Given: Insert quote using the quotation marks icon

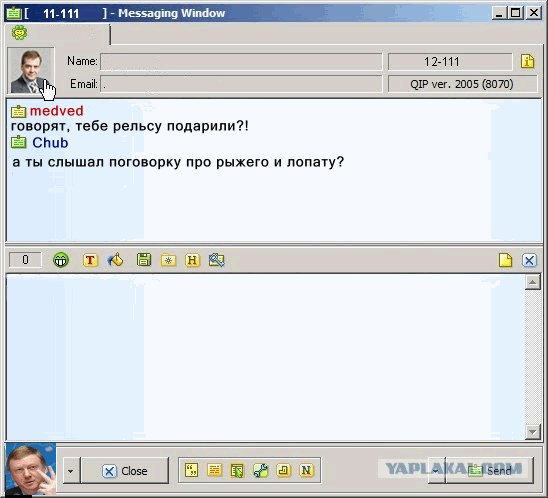Looking at the screenshot, I should pos(192,470).
